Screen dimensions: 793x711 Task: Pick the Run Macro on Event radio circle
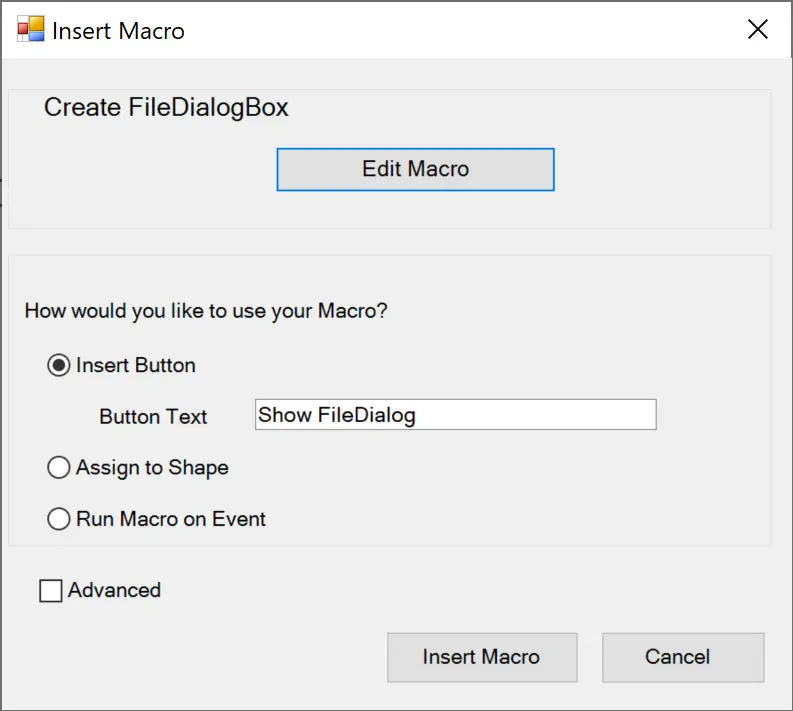pyautogui.click(x=59, y=519)
